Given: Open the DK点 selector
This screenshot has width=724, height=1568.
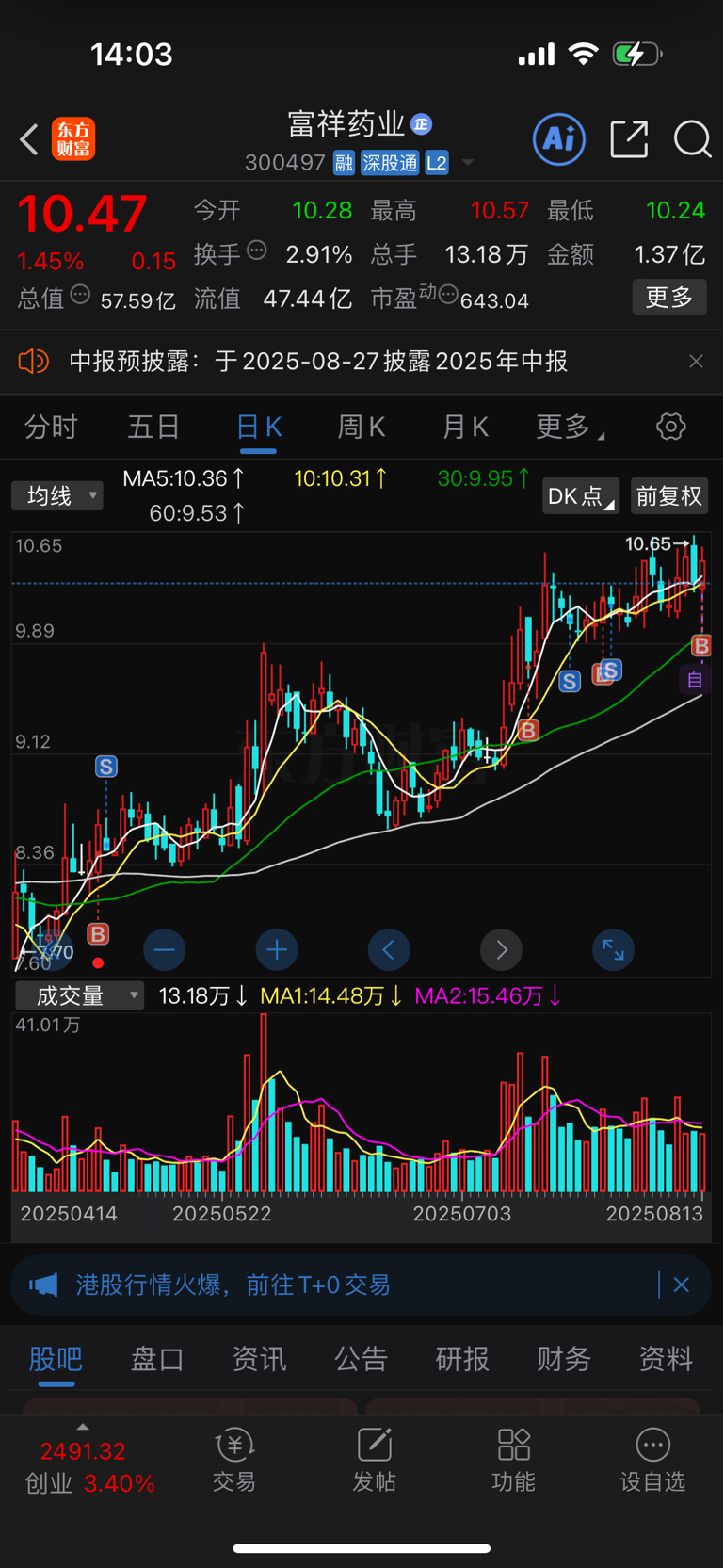Looking at the screenshot, I should click(x=580, y=496).
